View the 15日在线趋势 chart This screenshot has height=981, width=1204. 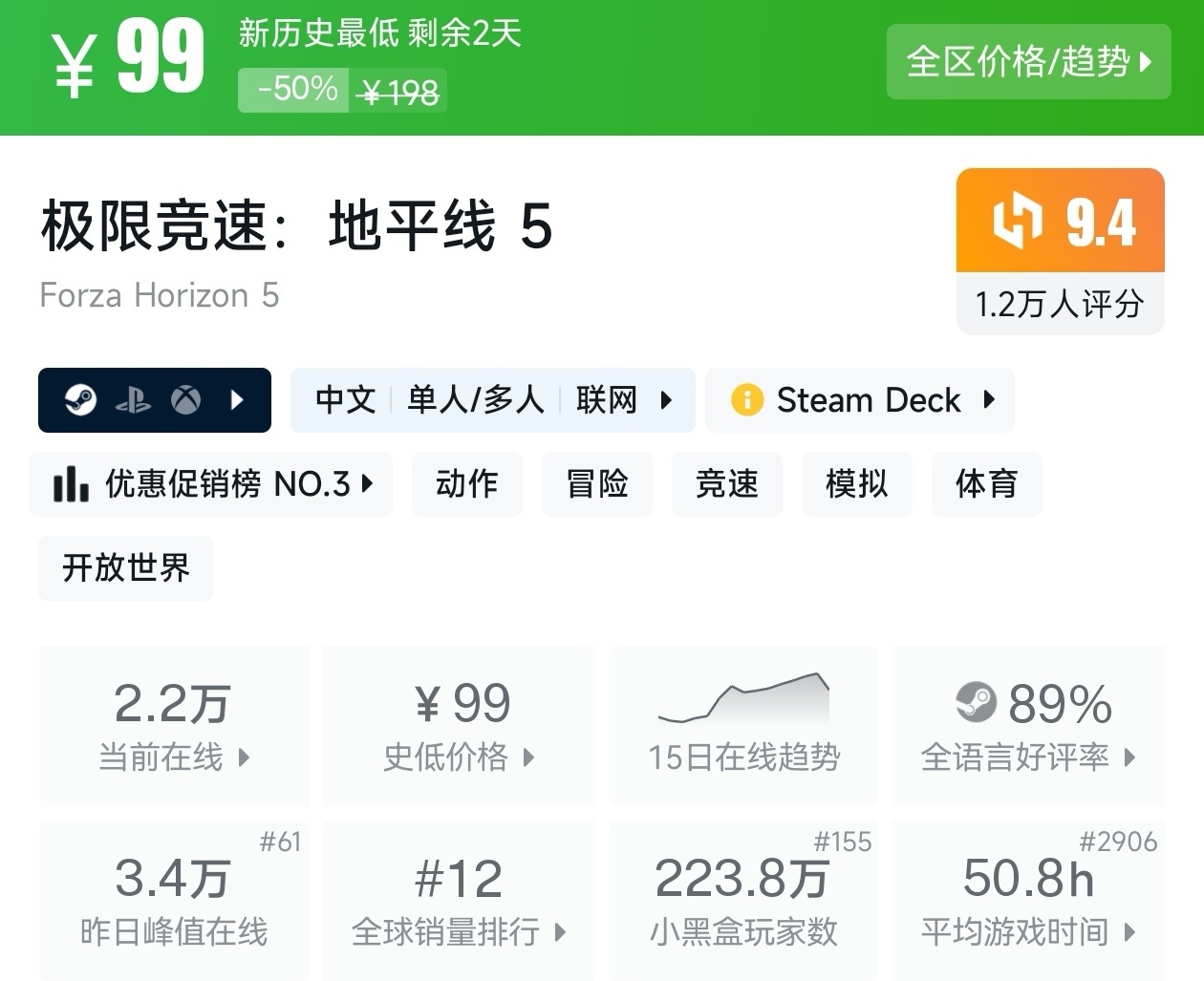743,725
